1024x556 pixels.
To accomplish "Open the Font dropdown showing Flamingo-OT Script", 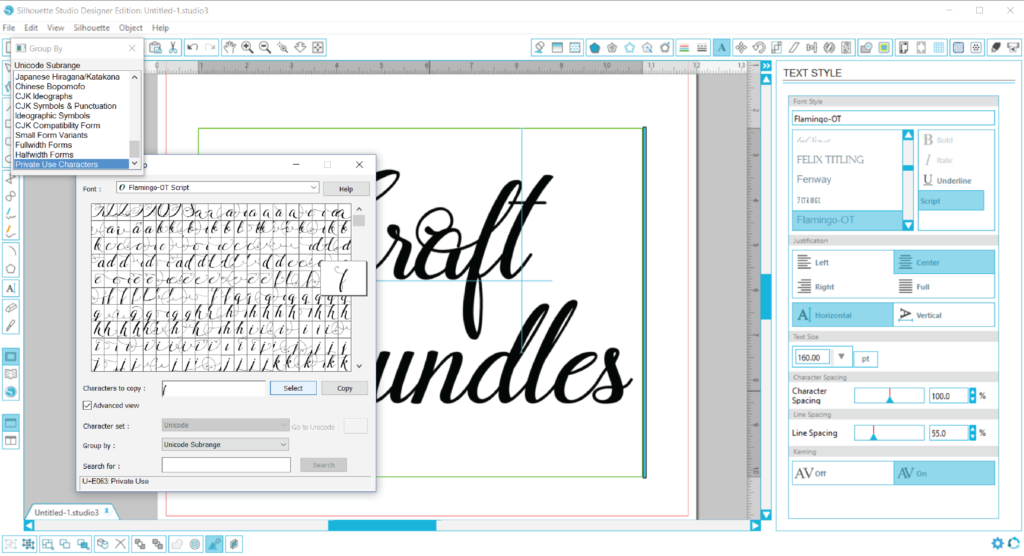I will point(217,188).
